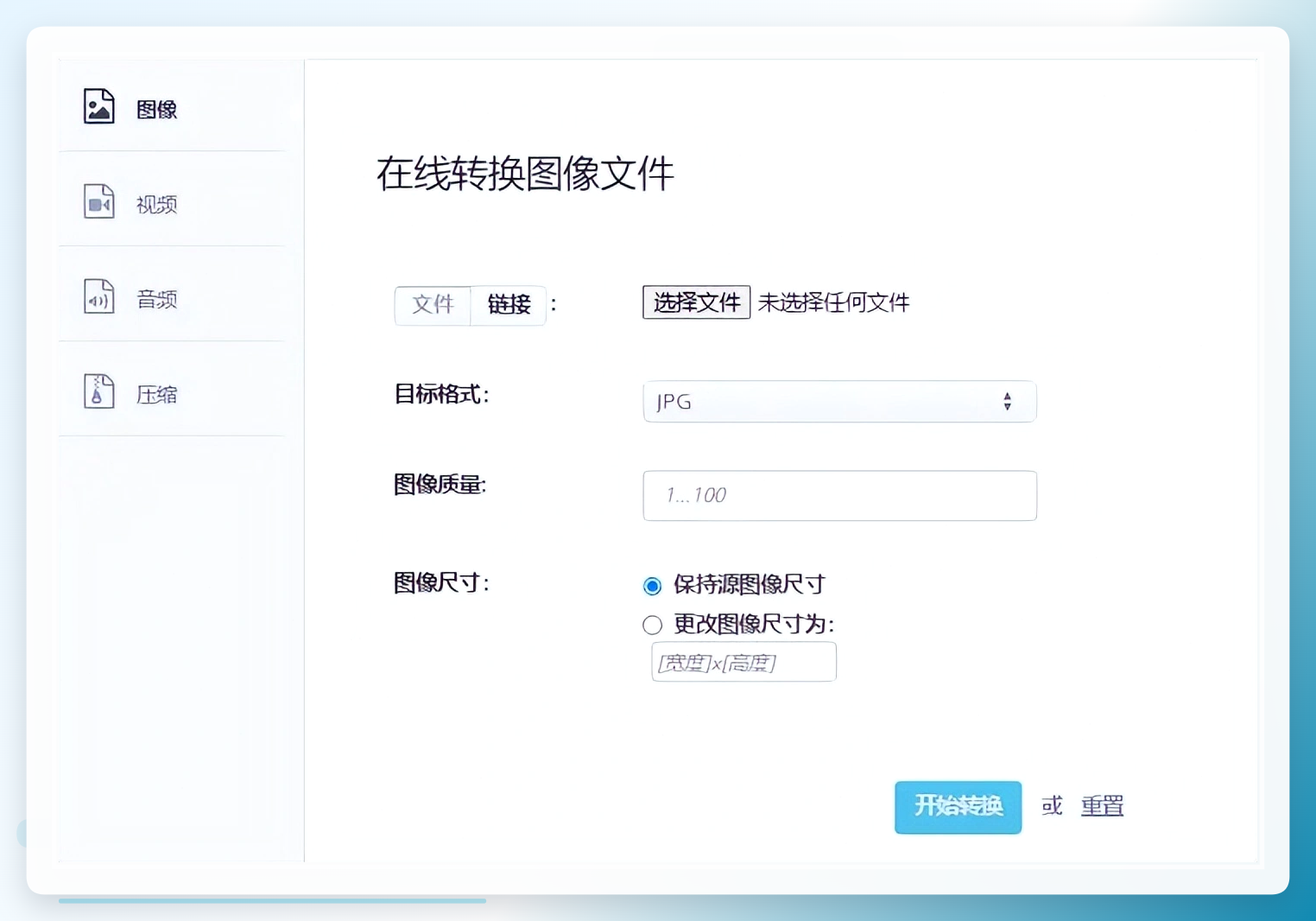Screen dimensions: 1316x921
Task: Focus the 图像质量 1...100 input field
Action: (839, 496)
